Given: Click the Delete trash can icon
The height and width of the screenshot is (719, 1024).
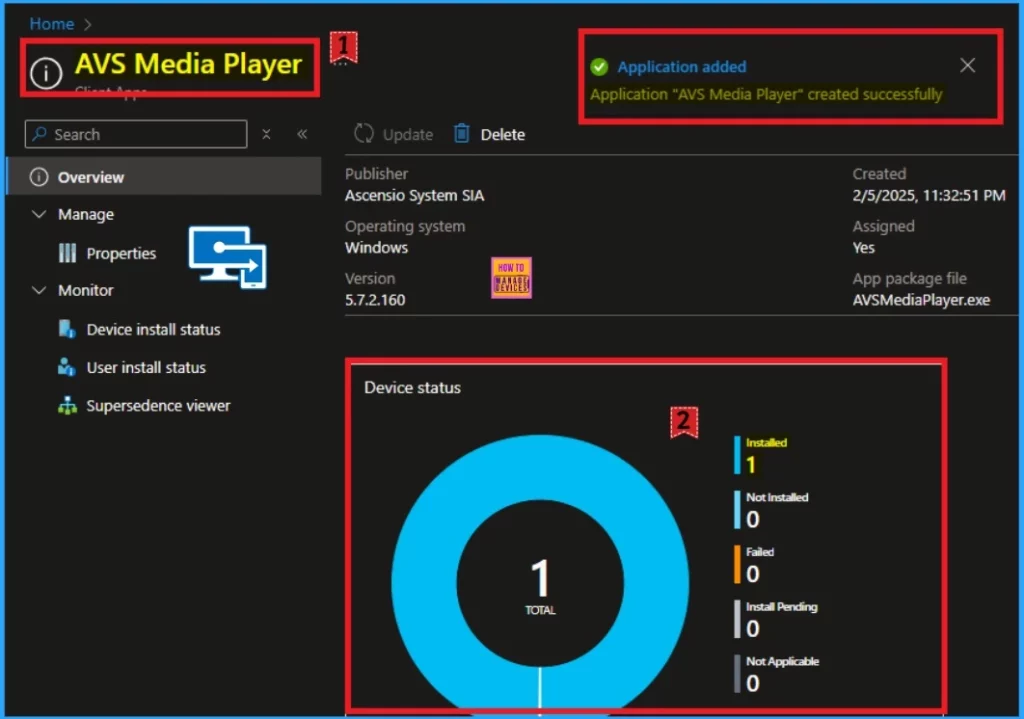Looking at the screenshot, I should click(462, 133).
